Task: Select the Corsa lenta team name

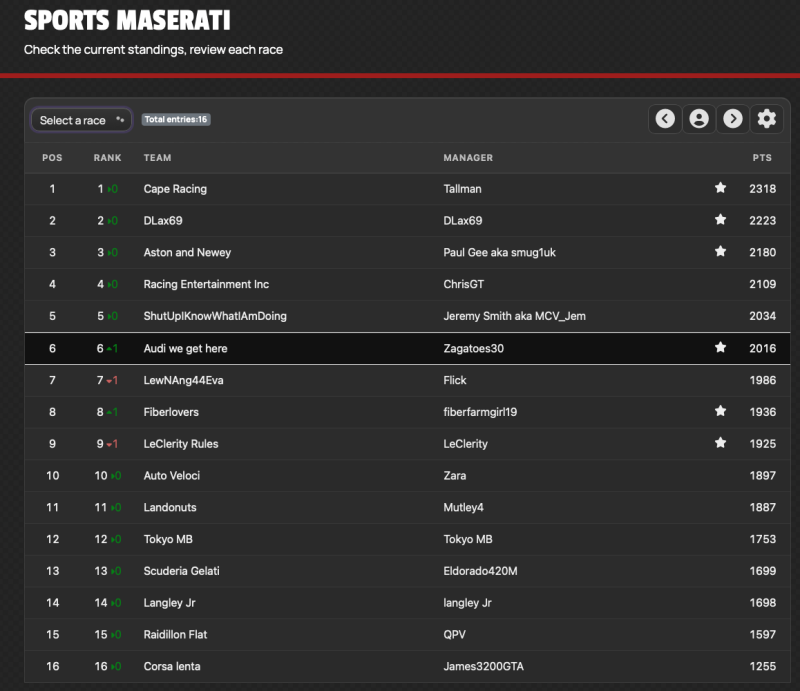Action: tap(172, 666)
